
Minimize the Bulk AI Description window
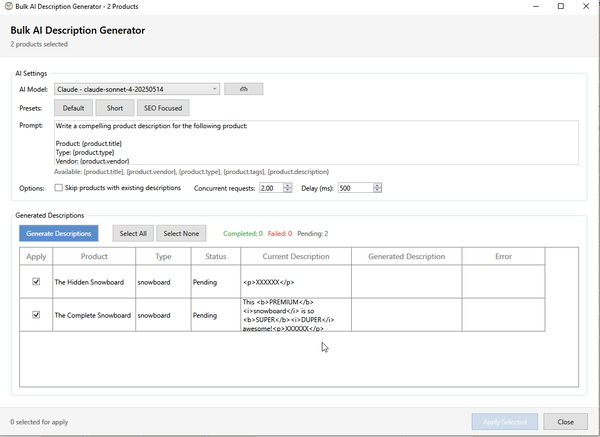[x=536, y=6]
